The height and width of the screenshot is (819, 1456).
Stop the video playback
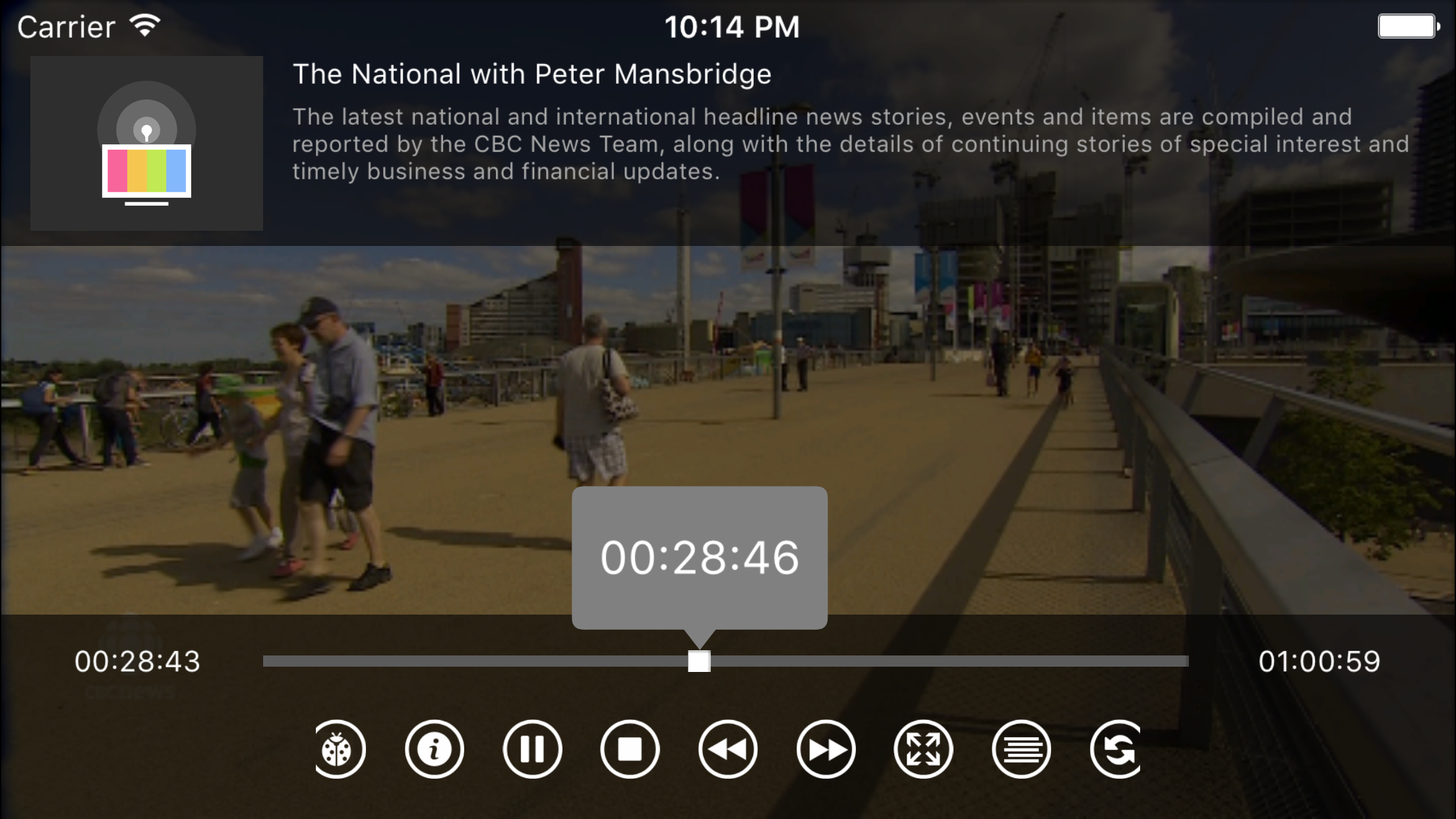(x=630, y=749)
